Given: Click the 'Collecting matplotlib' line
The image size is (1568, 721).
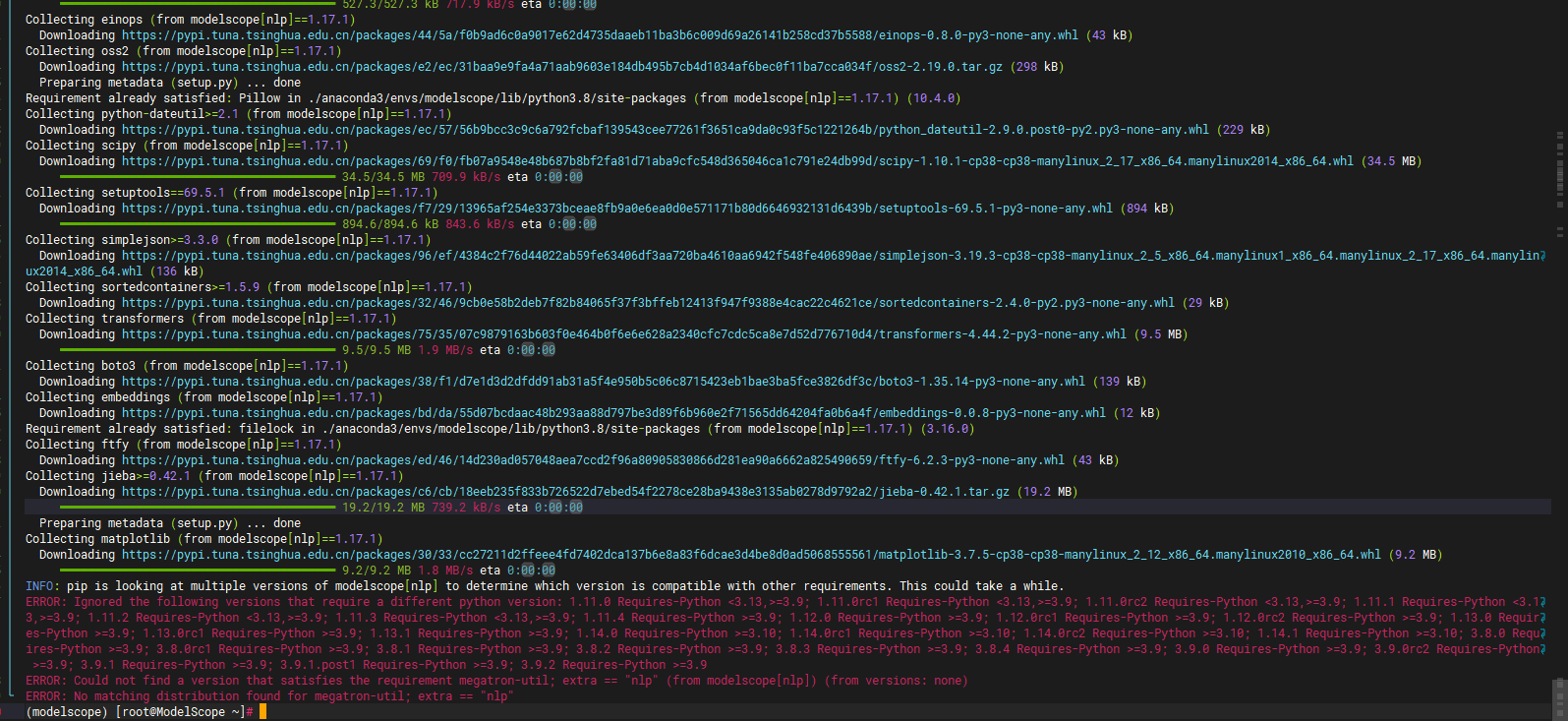Looking at the screenshot, I should (204, 539).
